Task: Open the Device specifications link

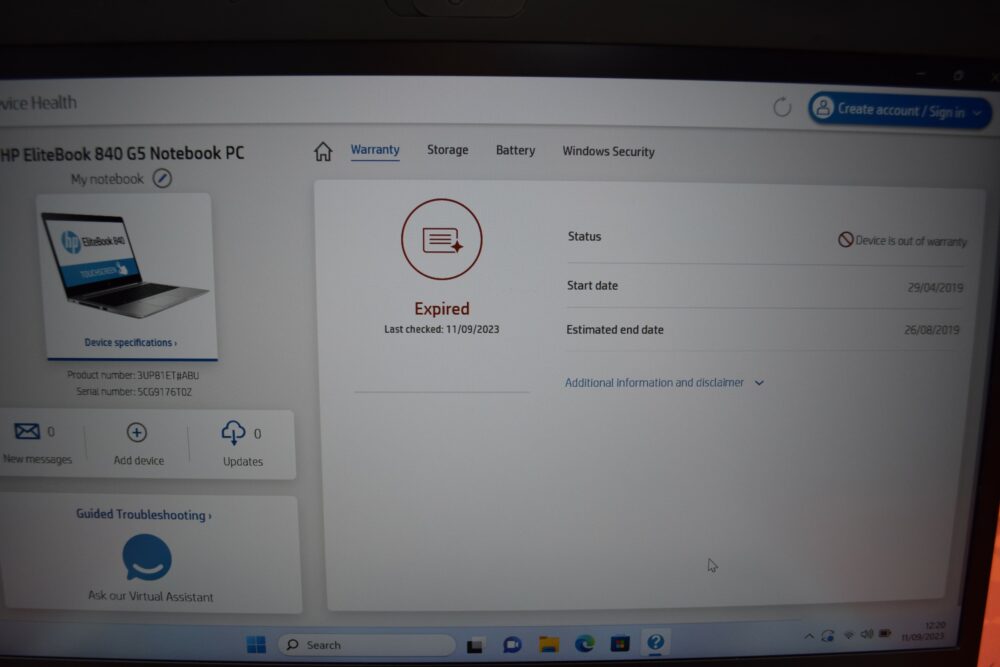Action: tap(131, 342)
